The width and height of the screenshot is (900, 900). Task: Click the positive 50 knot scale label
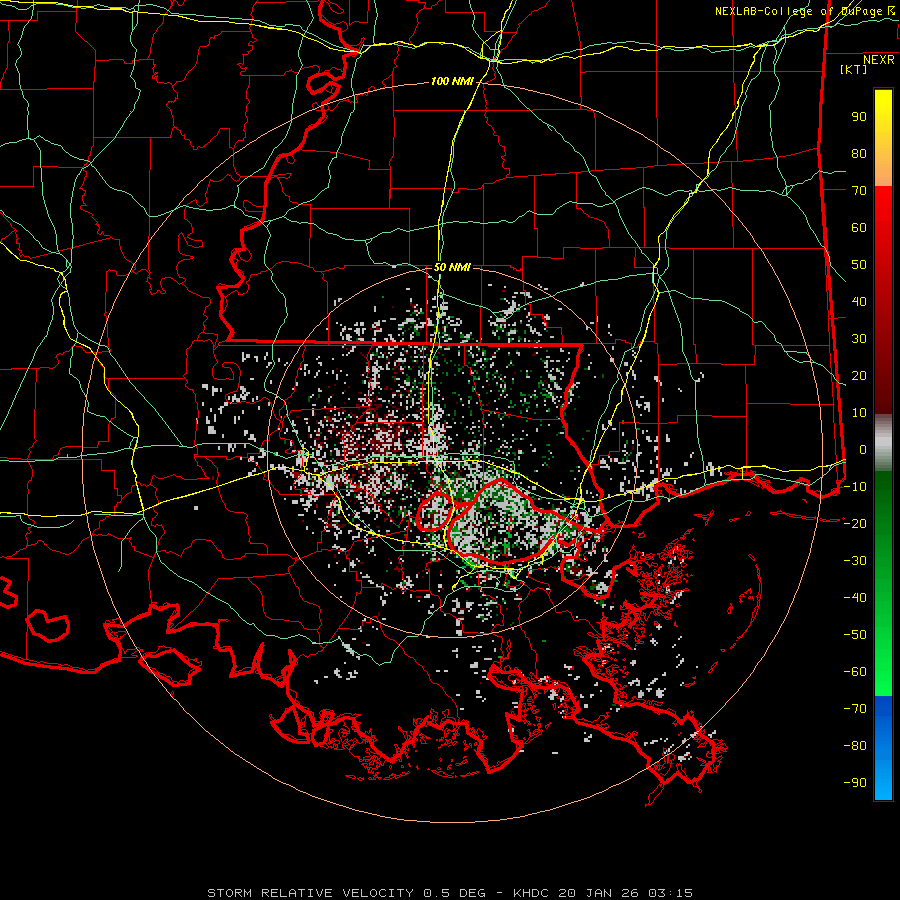pyautogui.click(x=859, y=265)
